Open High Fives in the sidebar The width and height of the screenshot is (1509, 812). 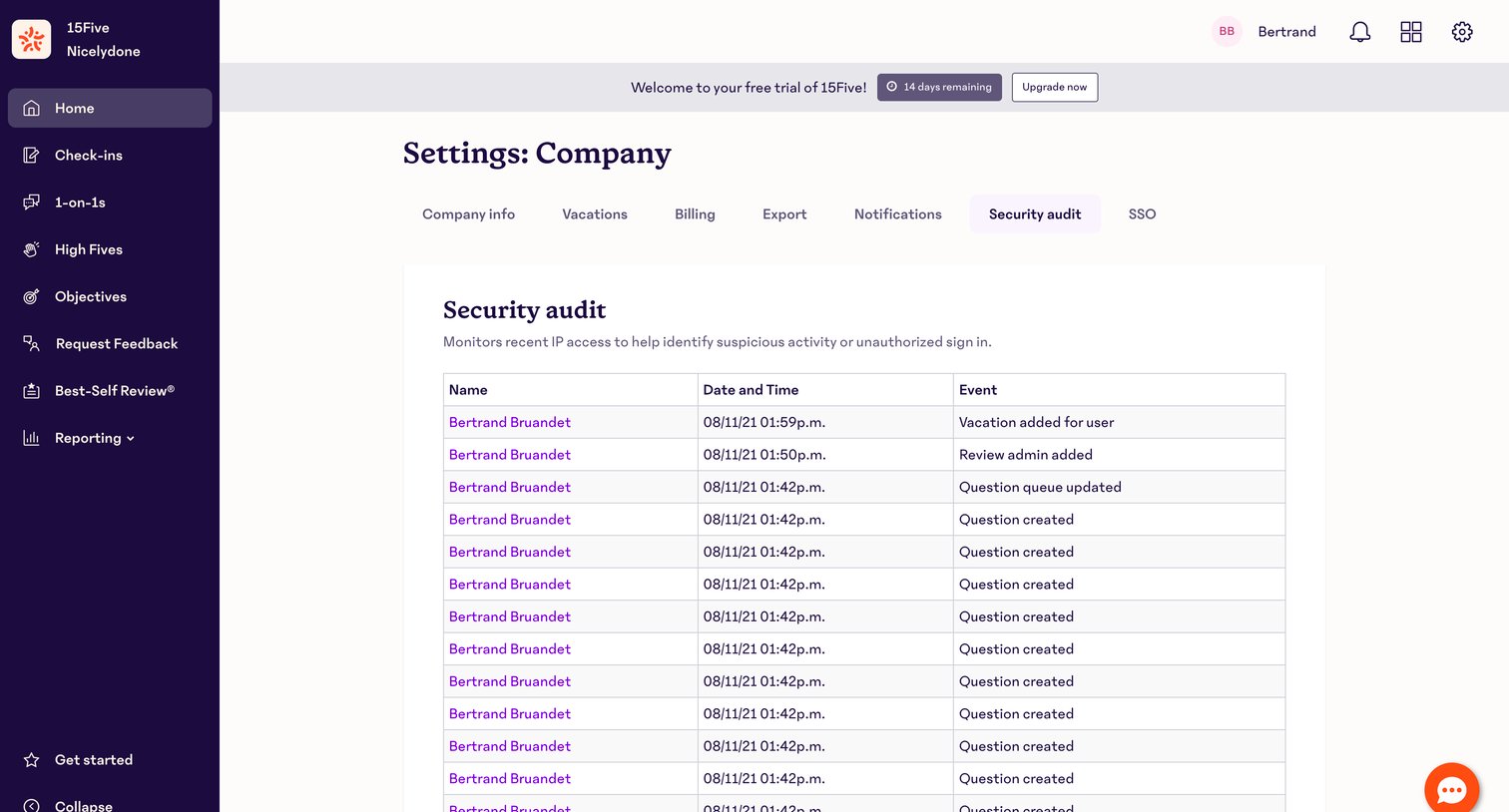tap(110, 249)
